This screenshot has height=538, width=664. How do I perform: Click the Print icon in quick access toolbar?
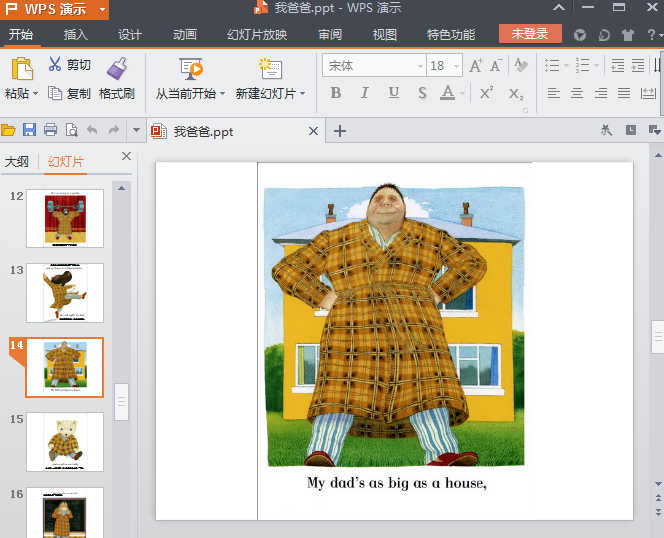tap(50, 130)
